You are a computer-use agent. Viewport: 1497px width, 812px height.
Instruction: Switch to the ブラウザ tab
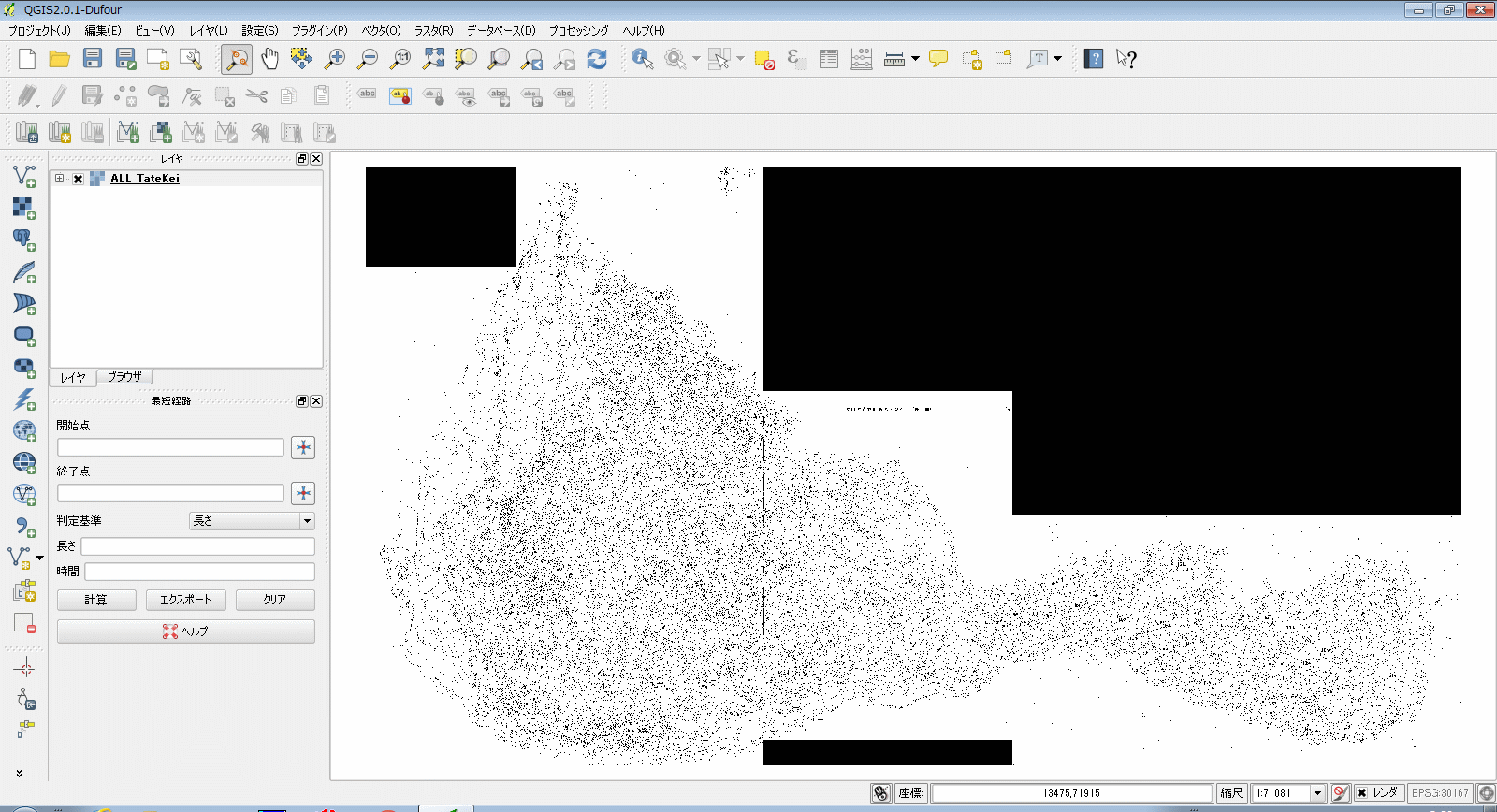pos(124,377)
